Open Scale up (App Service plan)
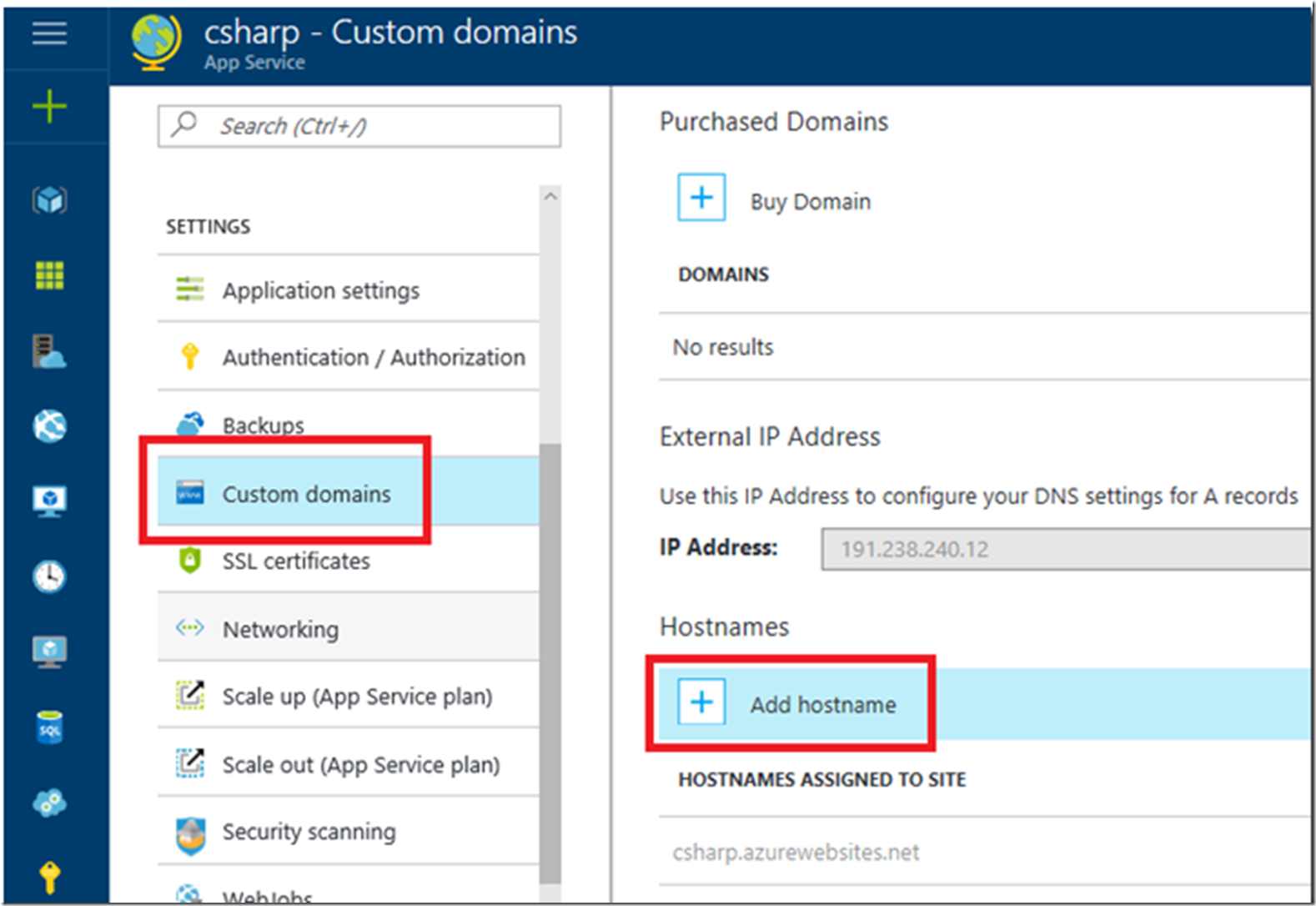This screenshot has width=1316, height=906. [x=348, y=695]
